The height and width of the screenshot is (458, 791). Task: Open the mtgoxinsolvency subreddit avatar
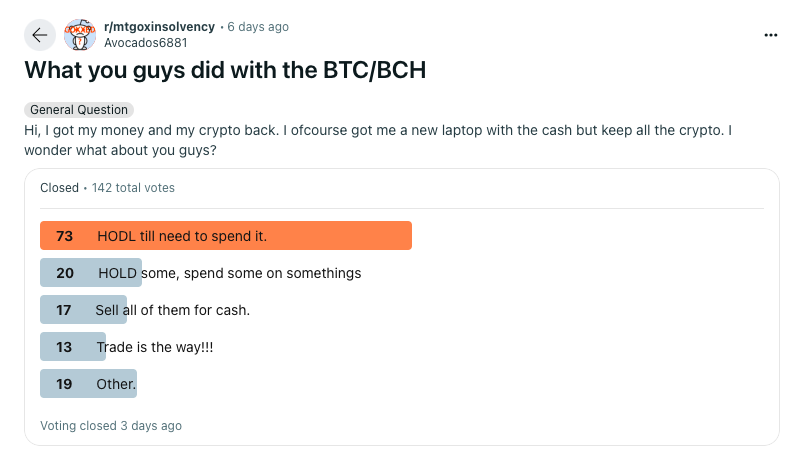80,35
